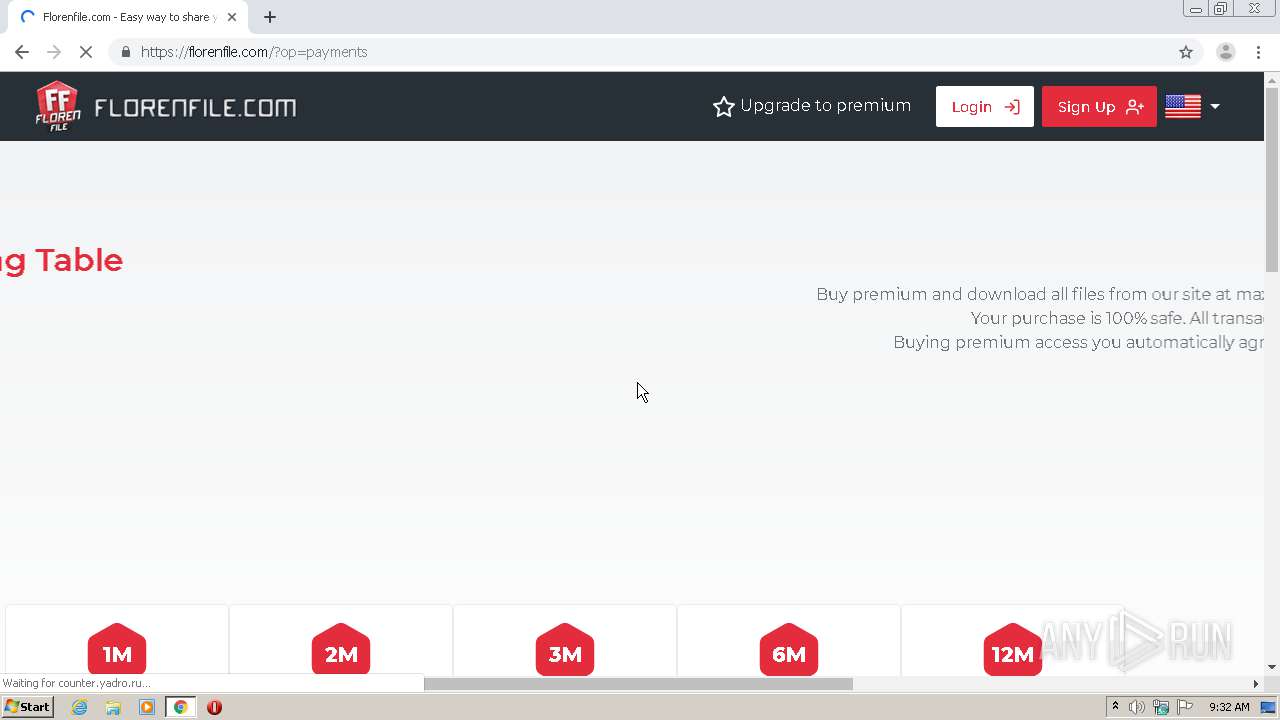Stop loading the page with X button

(x=86, y=52)
